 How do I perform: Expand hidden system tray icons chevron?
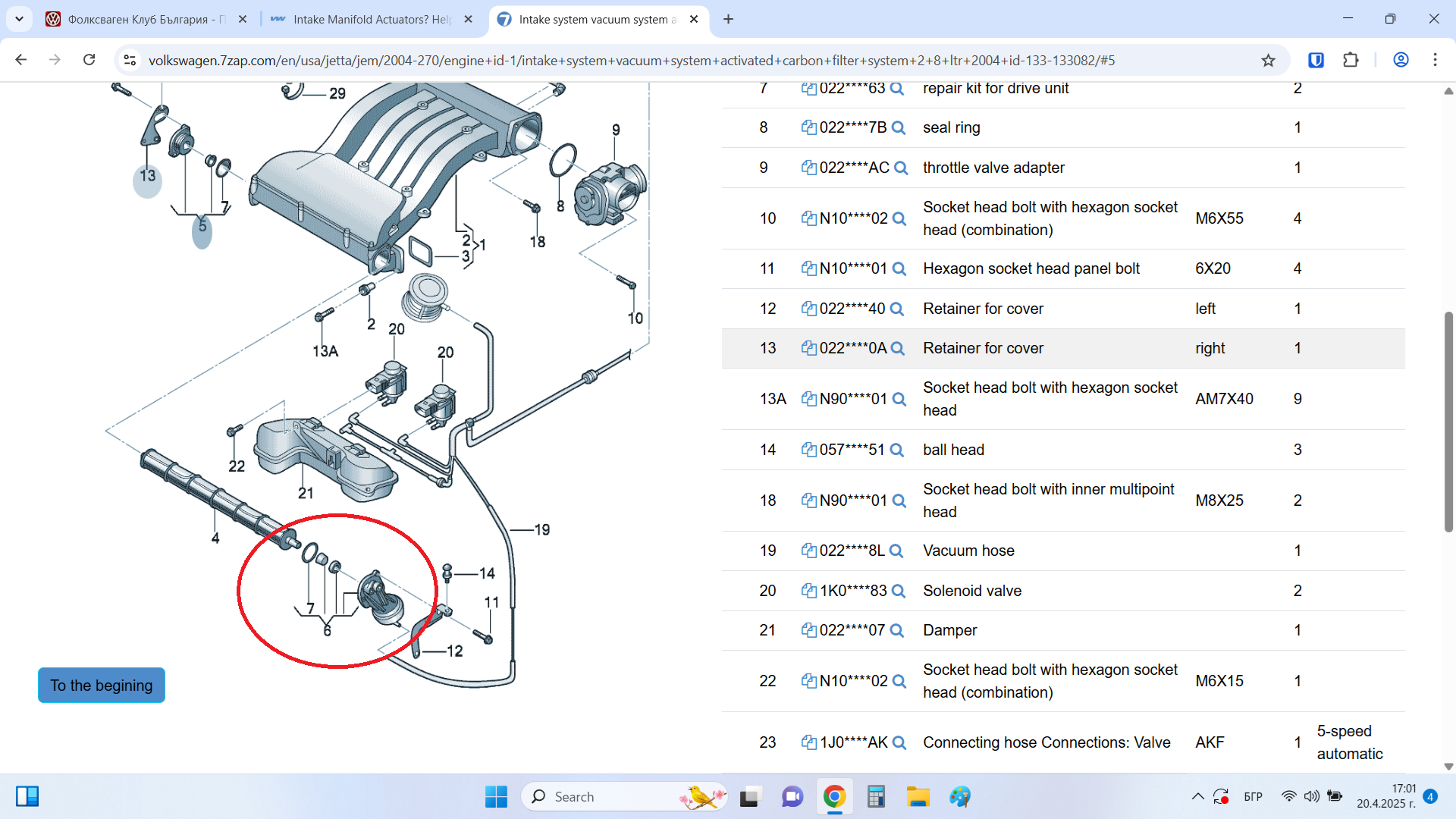point(1197,796)
